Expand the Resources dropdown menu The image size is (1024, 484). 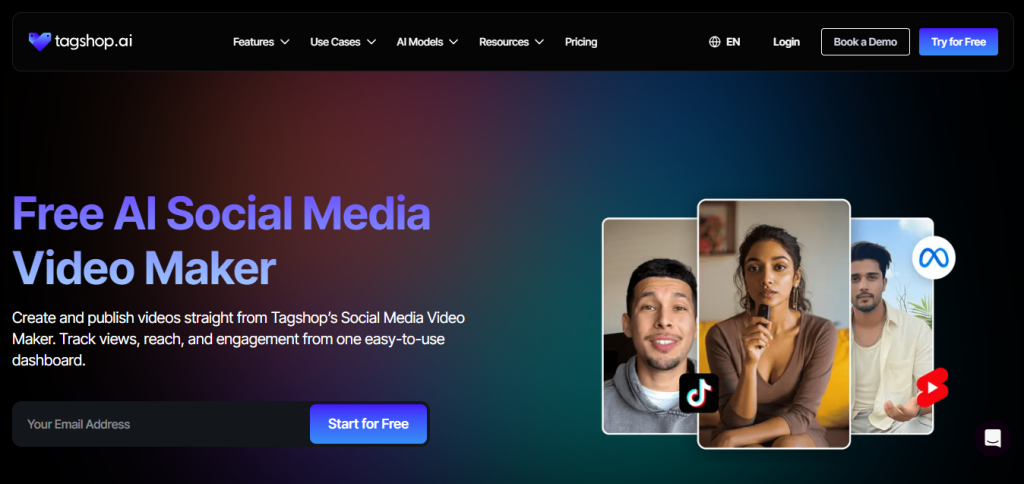511,42
